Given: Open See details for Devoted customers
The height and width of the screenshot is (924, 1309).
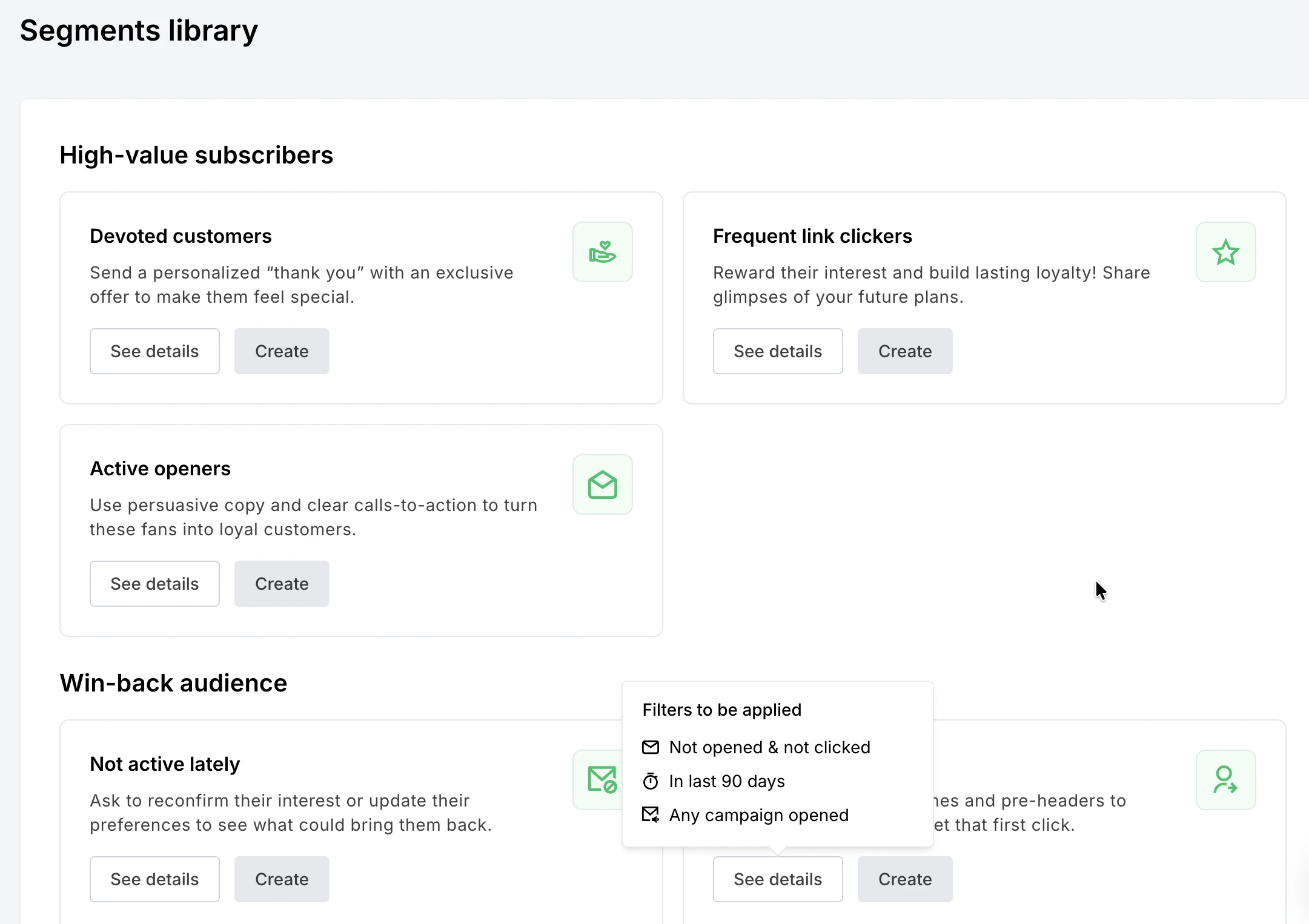Looking at the screenshot, I should pos(154,351).
